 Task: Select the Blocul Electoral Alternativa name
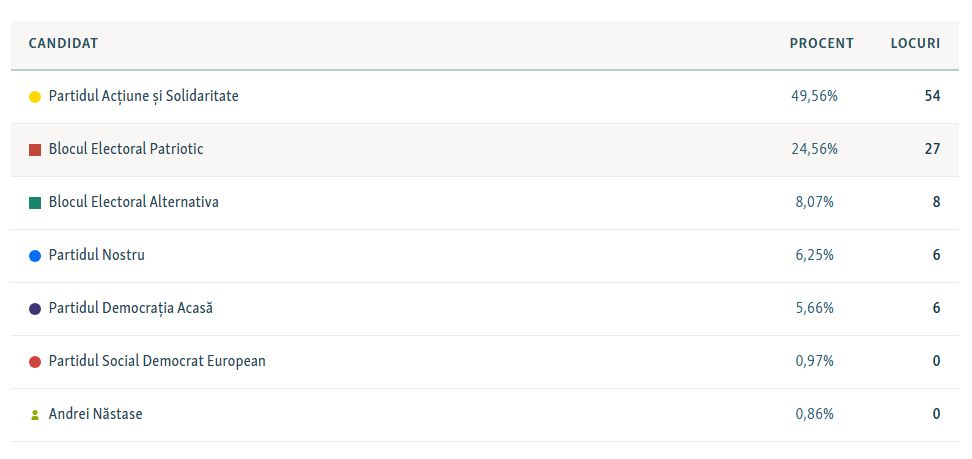[x=133, y=202]
